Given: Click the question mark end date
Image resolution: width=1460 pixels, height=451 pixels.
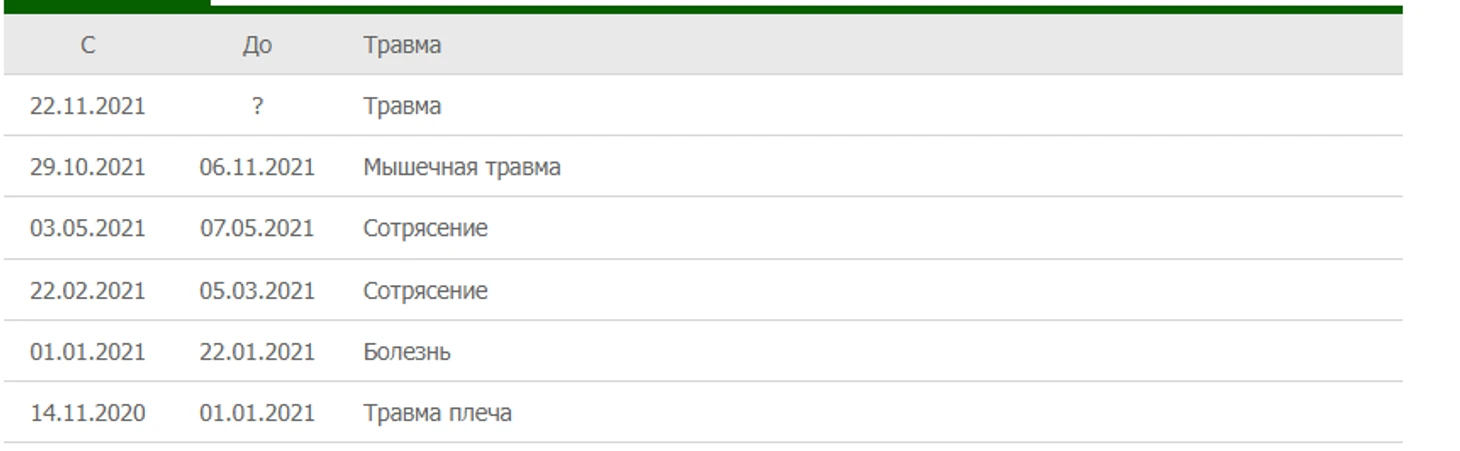Looking at the screenshot, I should coord(257,106).
